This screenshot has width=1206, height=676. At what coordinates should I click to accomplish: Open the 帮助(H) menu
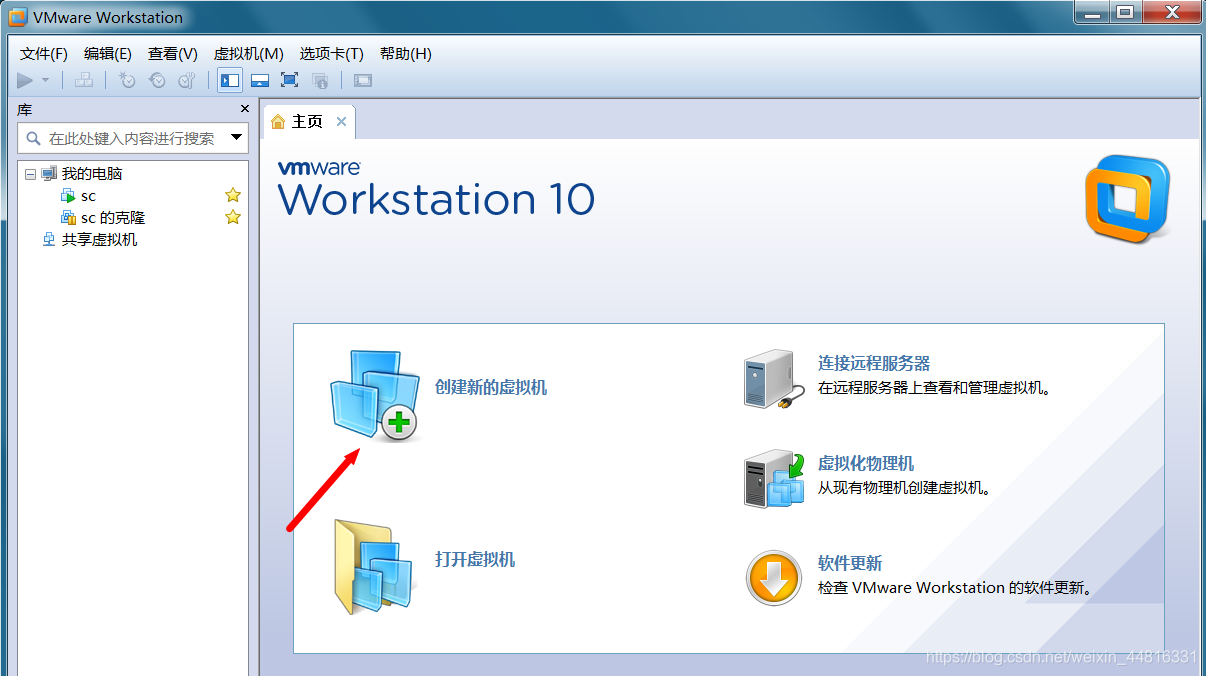(x=406, y=54)
